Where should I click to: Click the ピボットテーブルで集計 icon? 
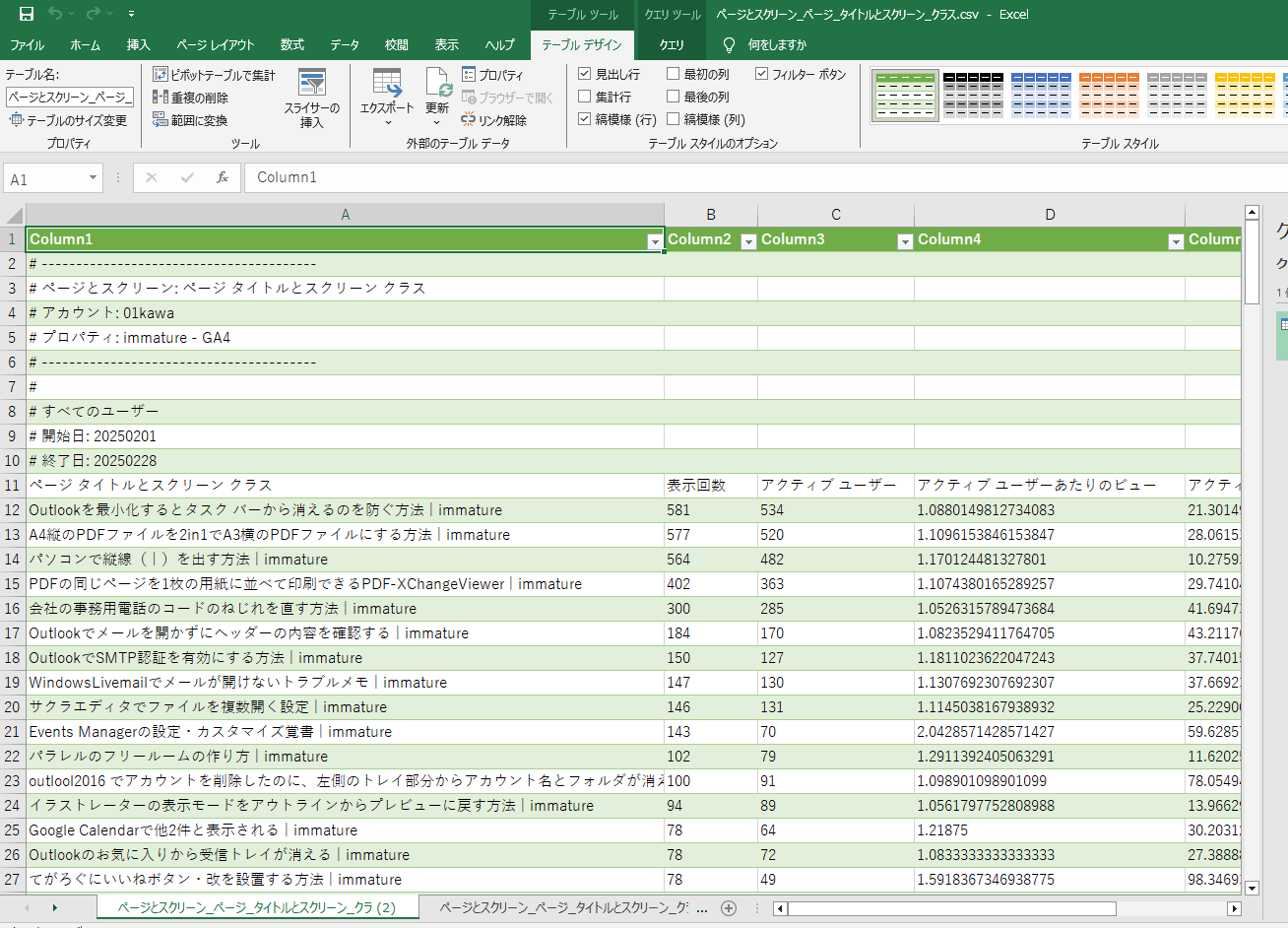[161, 74]
